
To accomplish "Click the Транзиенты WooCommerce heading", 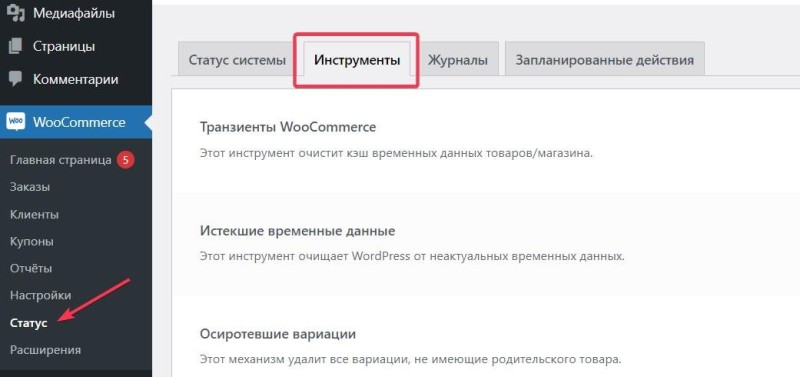I will 288,127.
